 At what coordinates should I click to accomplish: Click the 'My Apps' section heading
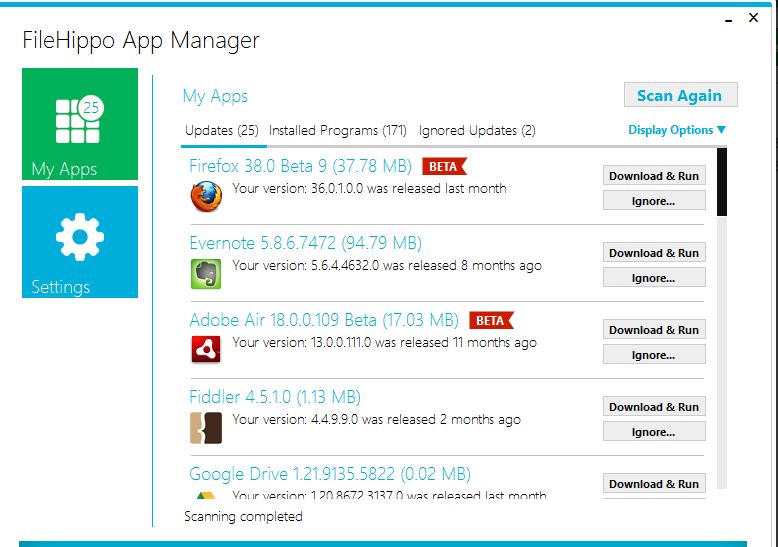[215, 96]
